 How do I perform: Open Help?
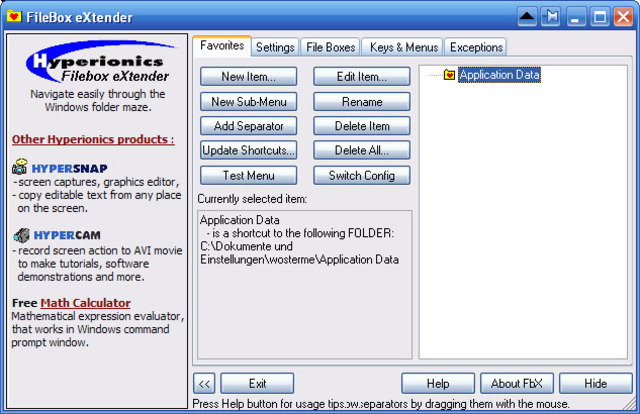pos(438,383)
